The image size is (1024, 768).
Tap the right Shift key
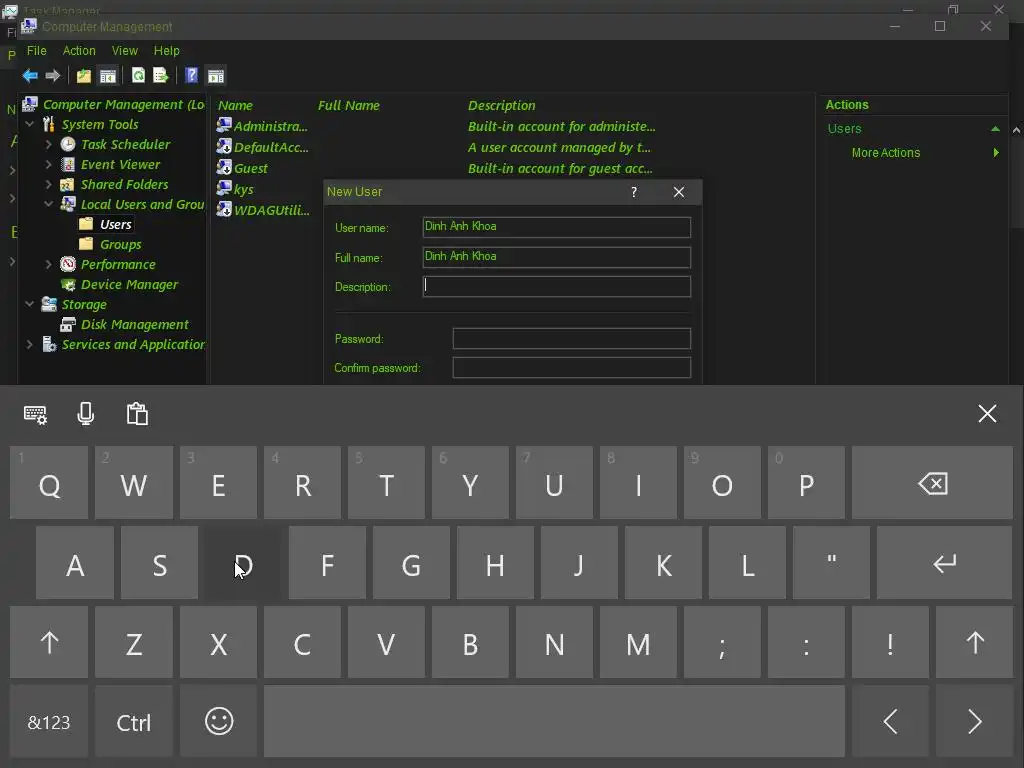point(974,643)
